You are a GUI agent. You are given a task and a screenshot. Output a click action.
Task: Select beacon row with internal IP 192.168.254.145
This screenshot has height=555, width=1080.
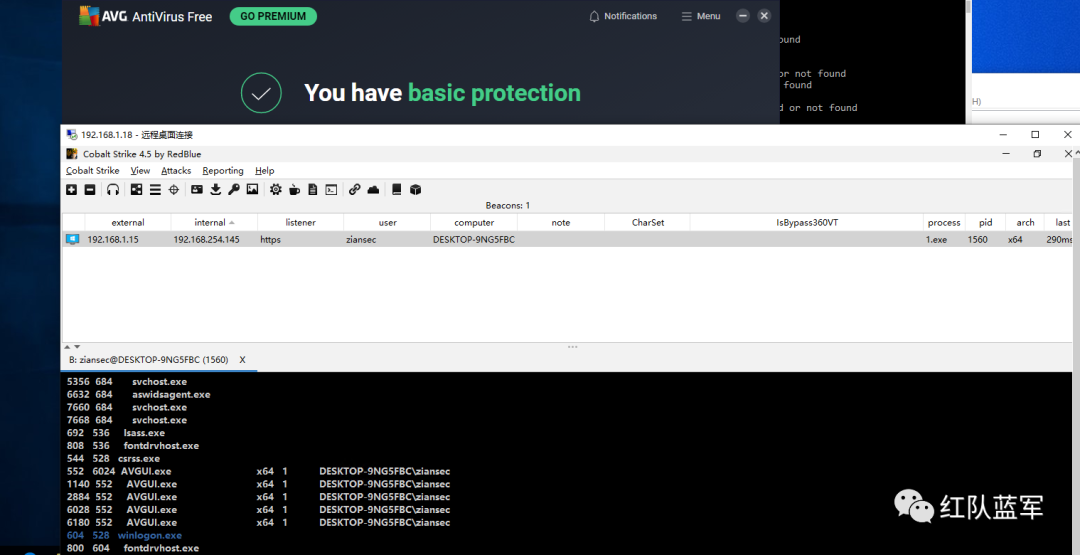[567, 240]
